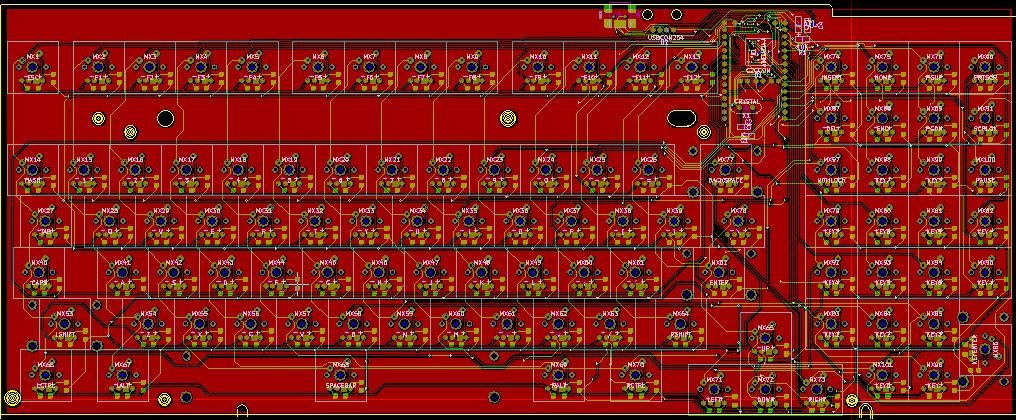Click the MX100 PAUSE key footprint
Screen dimensions: 1016x420
(x=986, y=170)
